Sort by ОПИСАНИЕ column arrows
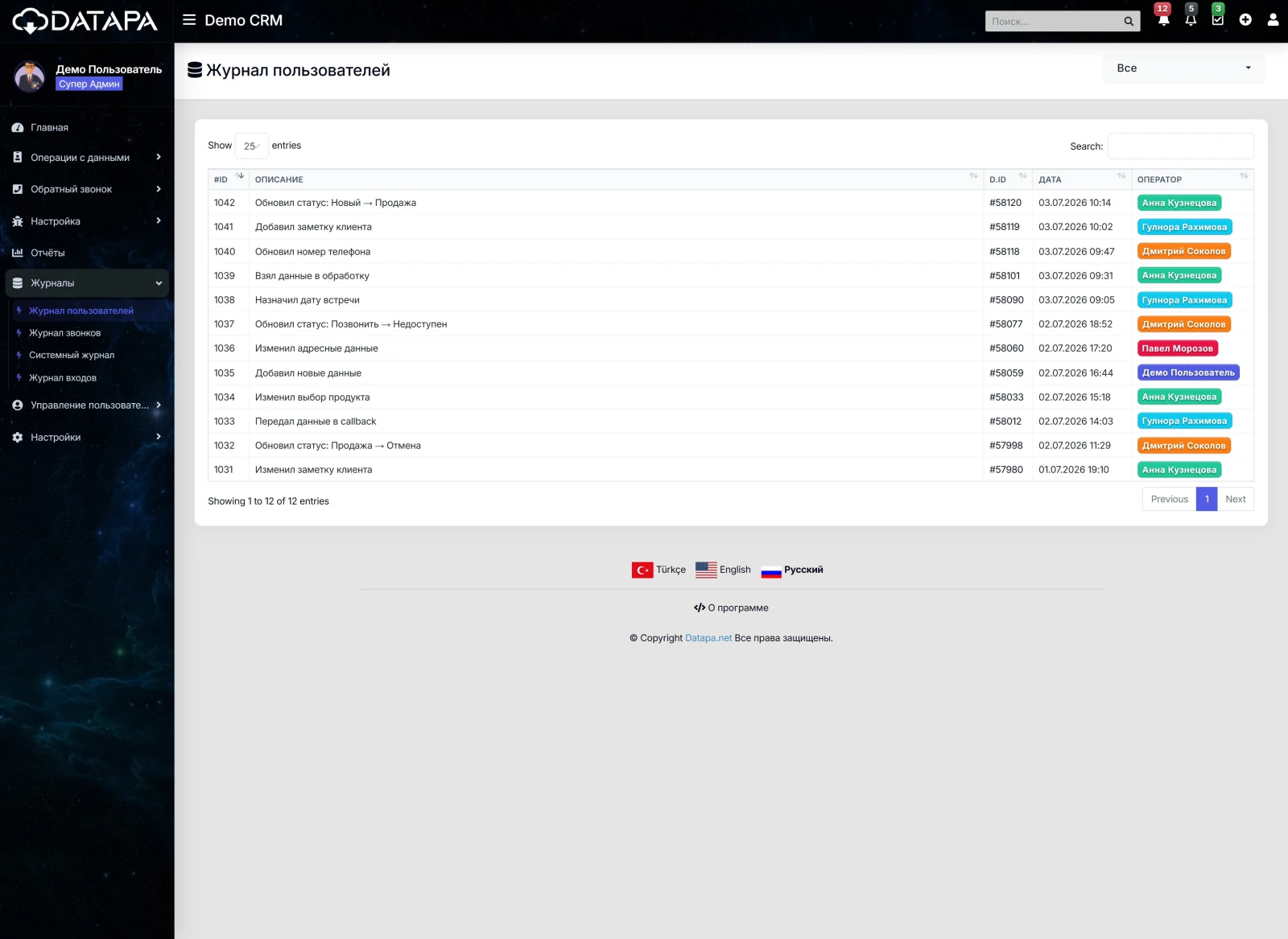 pos(974,176)
